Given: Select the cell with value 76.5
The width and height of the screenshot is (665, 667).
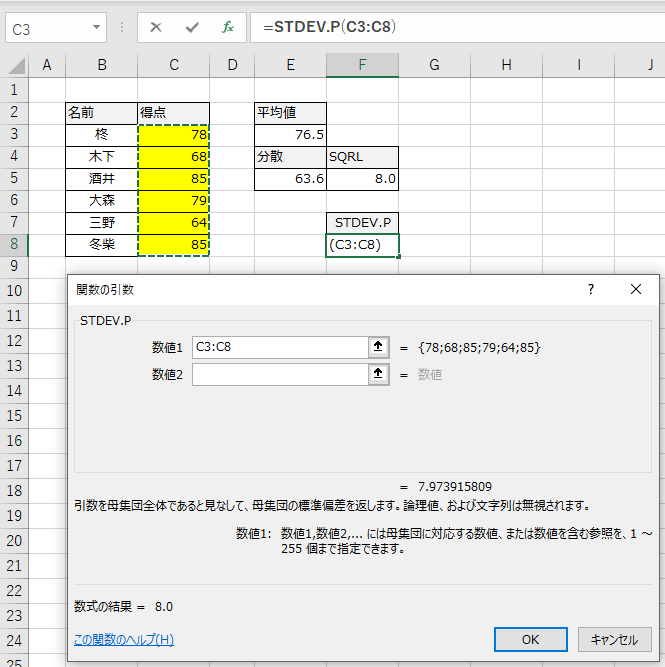Looking at the screenshot, I should point(291,135).
